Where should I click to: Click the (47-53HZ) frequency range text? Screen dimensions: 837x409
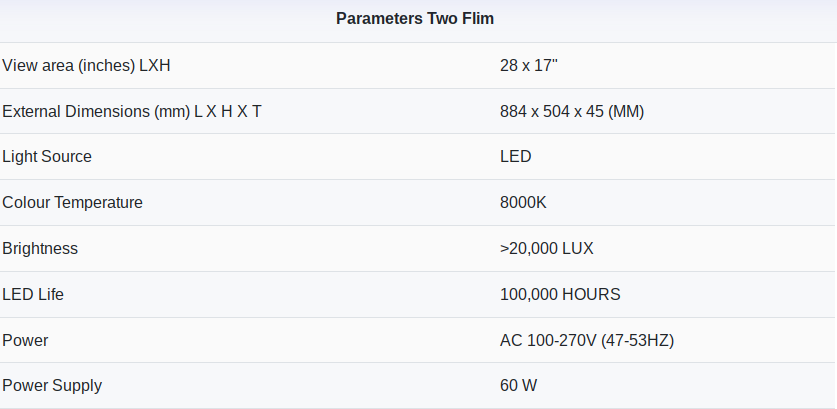click(x=638, y=341)
